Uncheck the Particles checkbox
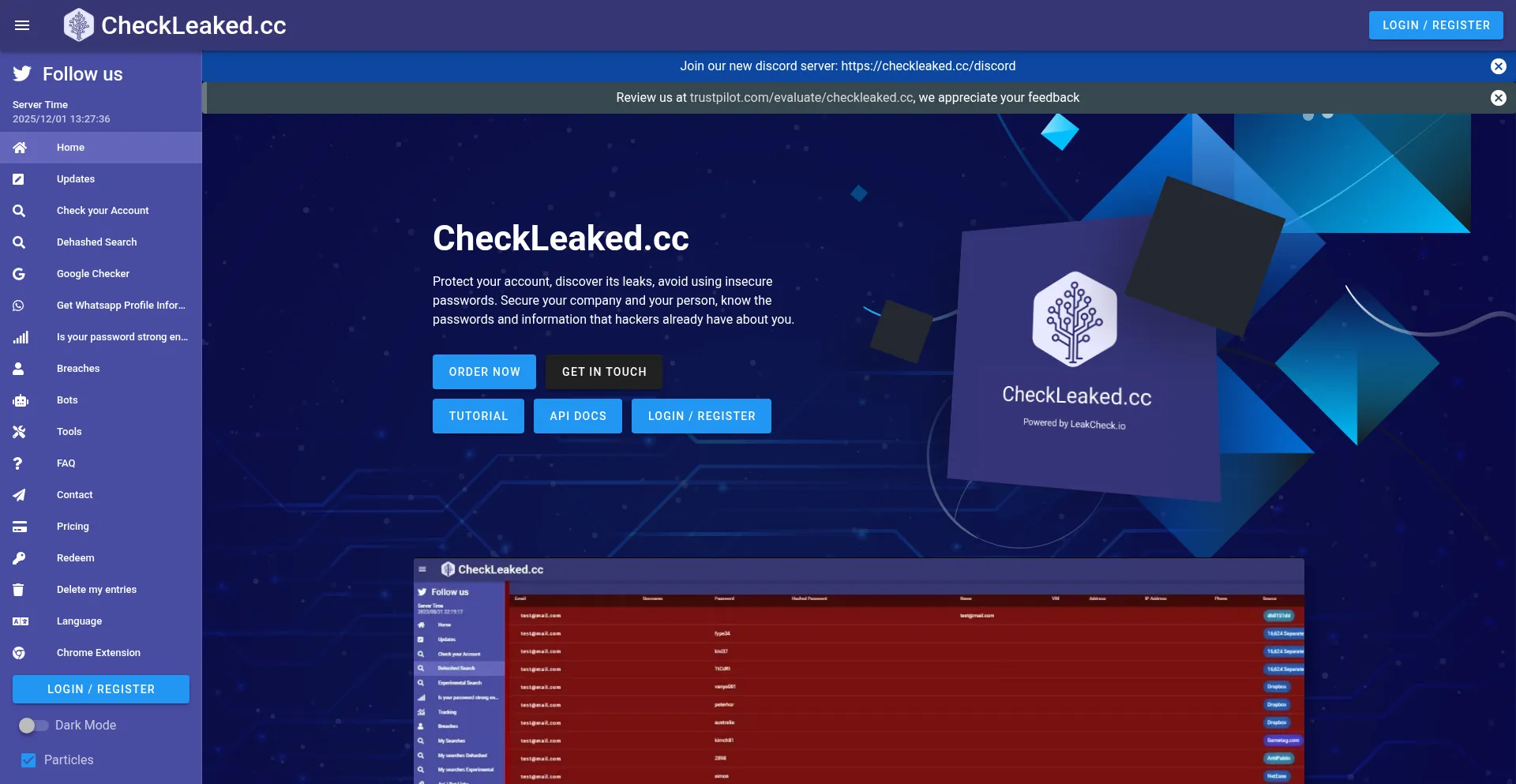This screenshot has height=784, width=1516. (28, 760)
